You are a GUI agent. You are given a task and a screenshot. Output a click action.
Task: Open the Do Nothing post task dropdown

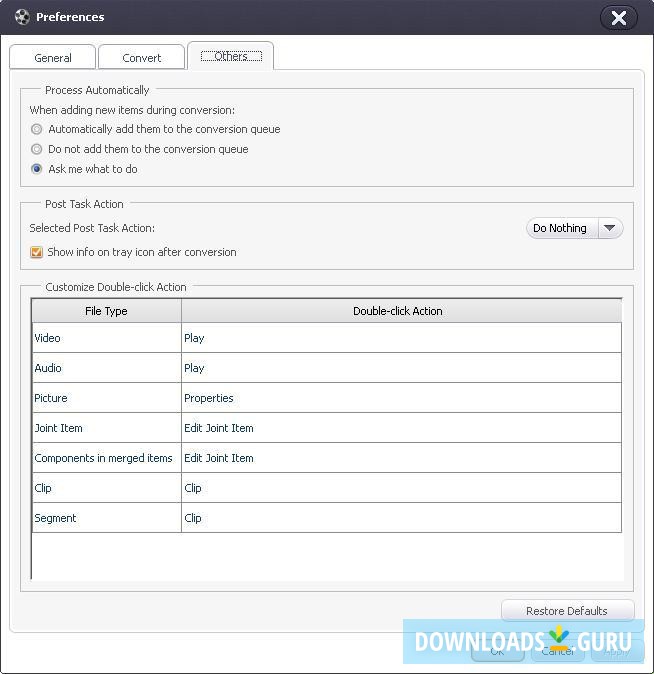pos(574,228)
